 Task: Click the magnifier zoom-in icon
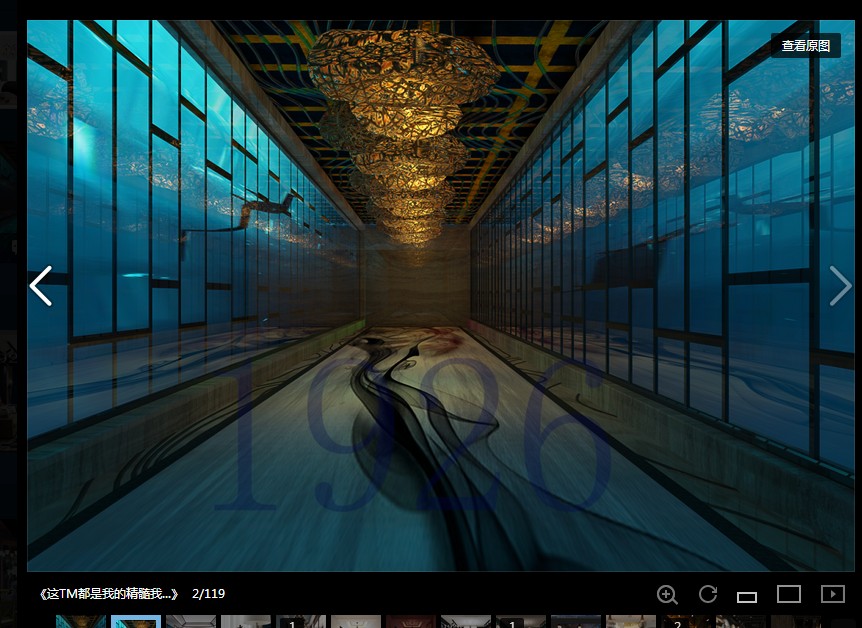click(667, 594)
